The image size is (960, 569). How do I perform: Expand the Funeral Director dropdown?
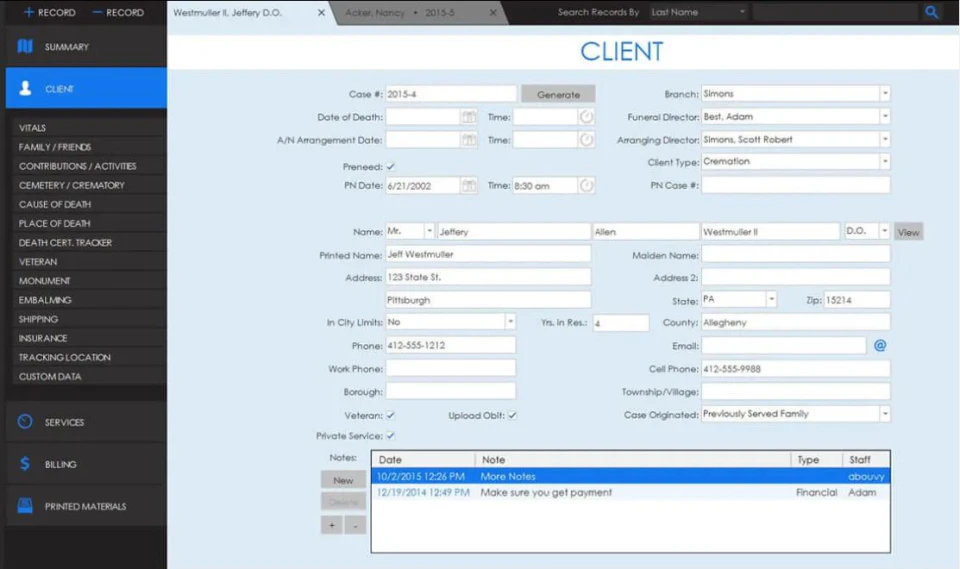[x=885, y=116]
